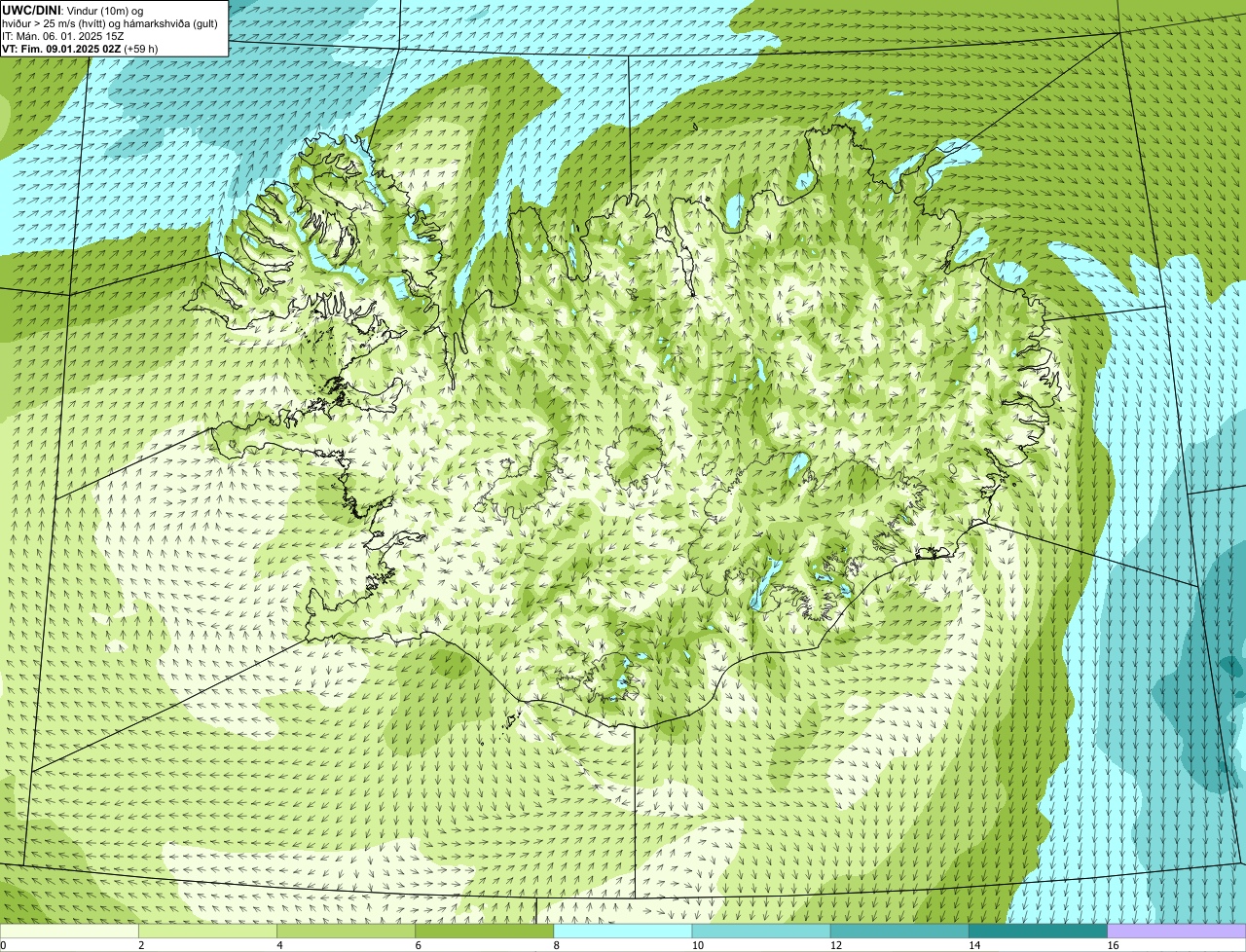Click the purple above-16 m/s legend swatch
Viewport: 1246px width, 952px height.
1176,932
